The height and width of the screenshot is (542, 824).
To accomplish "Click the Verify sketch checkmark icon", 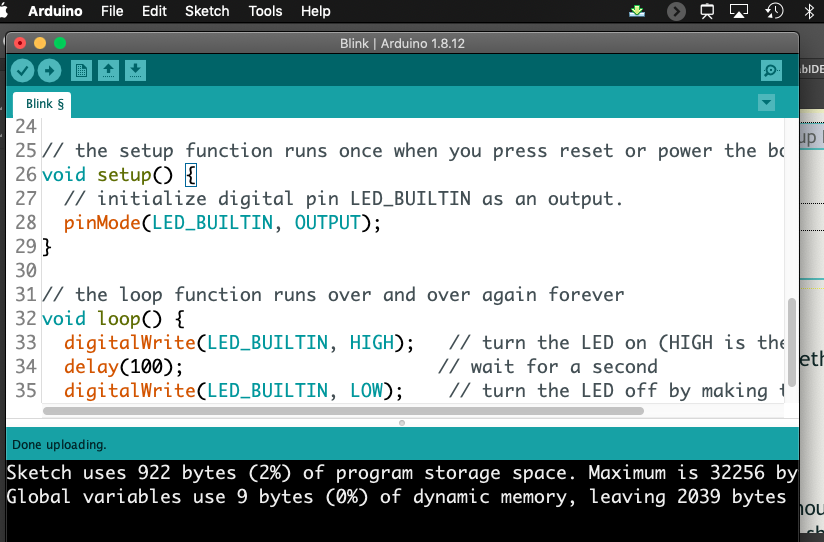I will click(x=22, y=71).
